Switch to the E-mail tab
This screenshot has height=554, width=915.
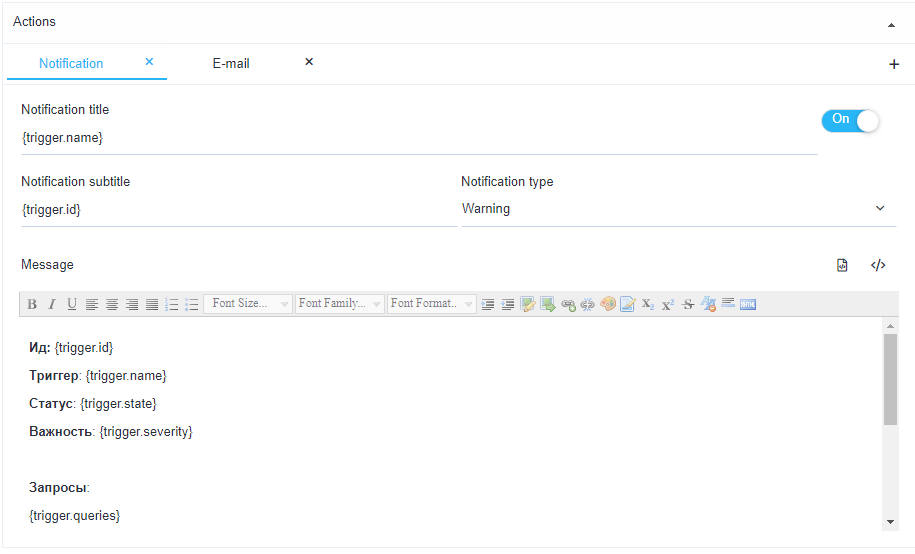click(x=231, y=63)
